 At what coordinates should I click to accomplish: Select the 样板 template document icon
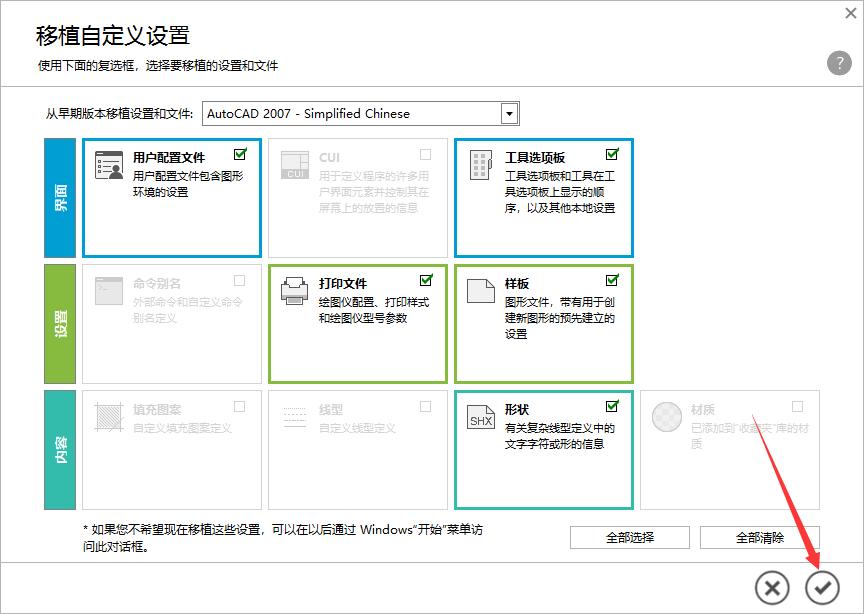(x=479, y=289)
